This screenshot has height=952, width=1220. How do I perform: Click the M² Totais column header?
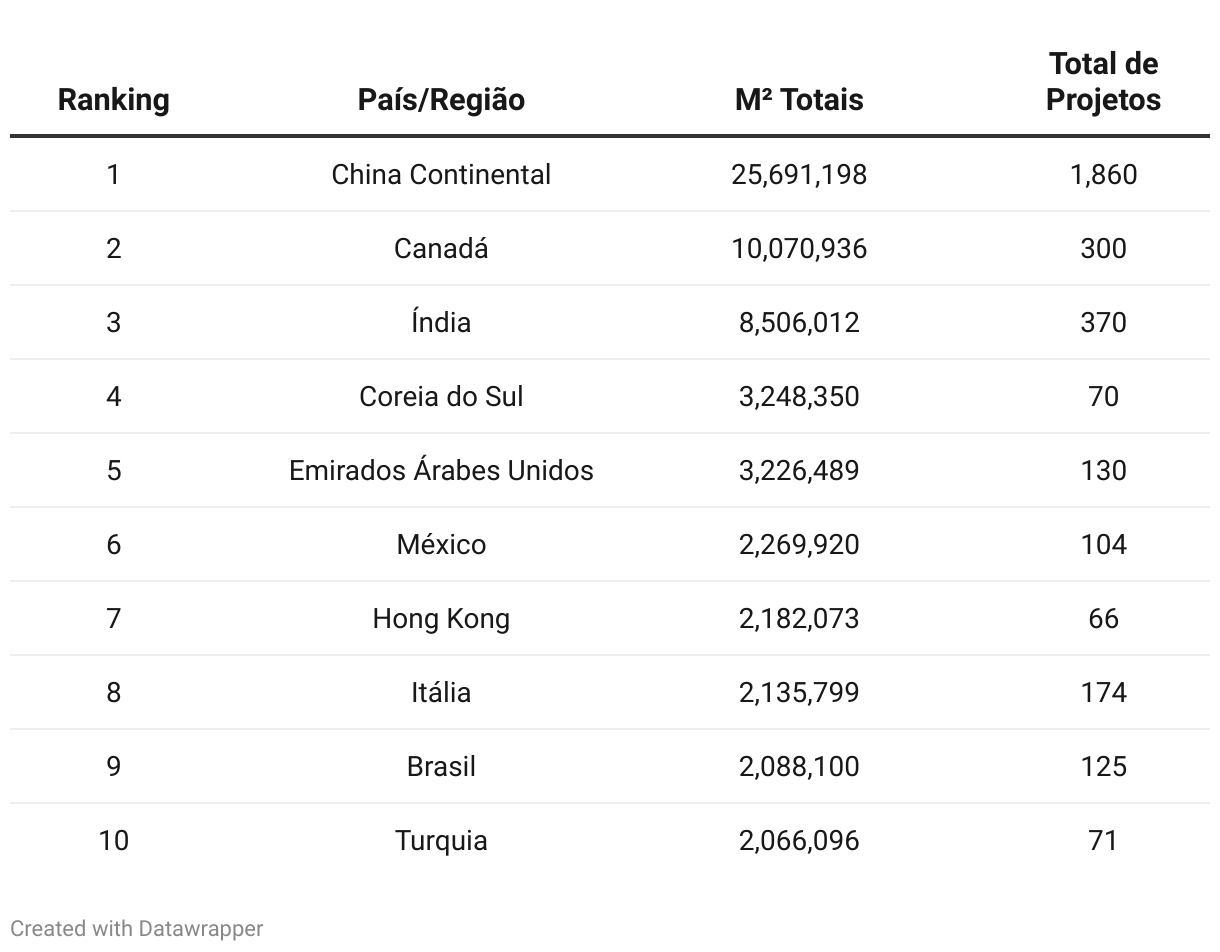(799, 99)
